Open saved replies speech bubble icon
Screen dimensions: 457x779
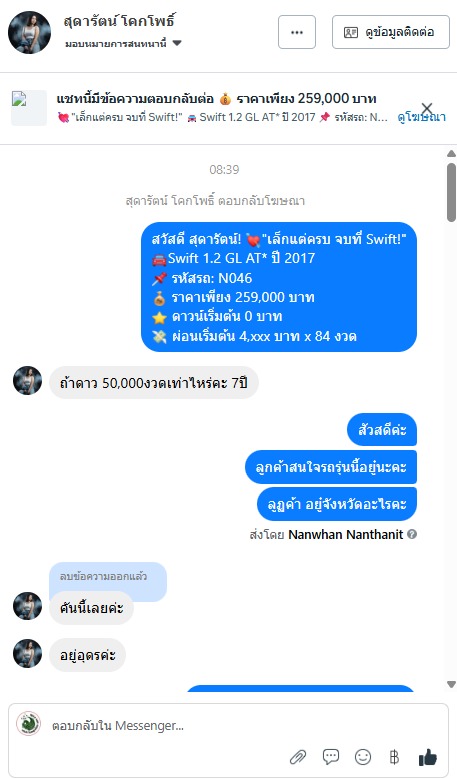pyautogui.click(x=330, y=757)
